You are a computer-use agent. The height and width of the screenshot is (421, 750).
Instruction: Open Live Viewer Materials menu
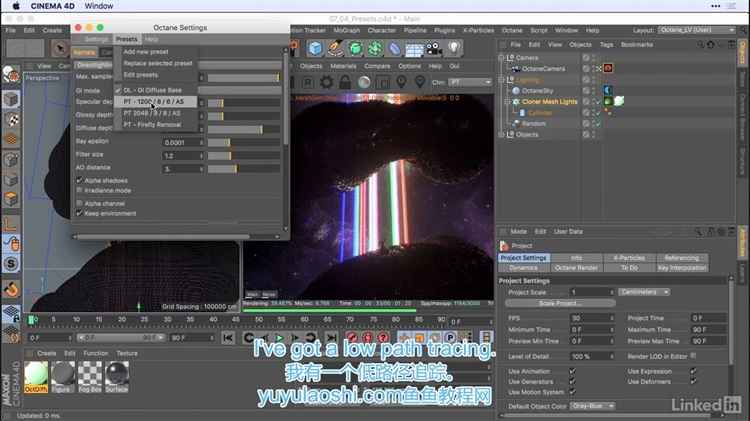coord(343,66)
